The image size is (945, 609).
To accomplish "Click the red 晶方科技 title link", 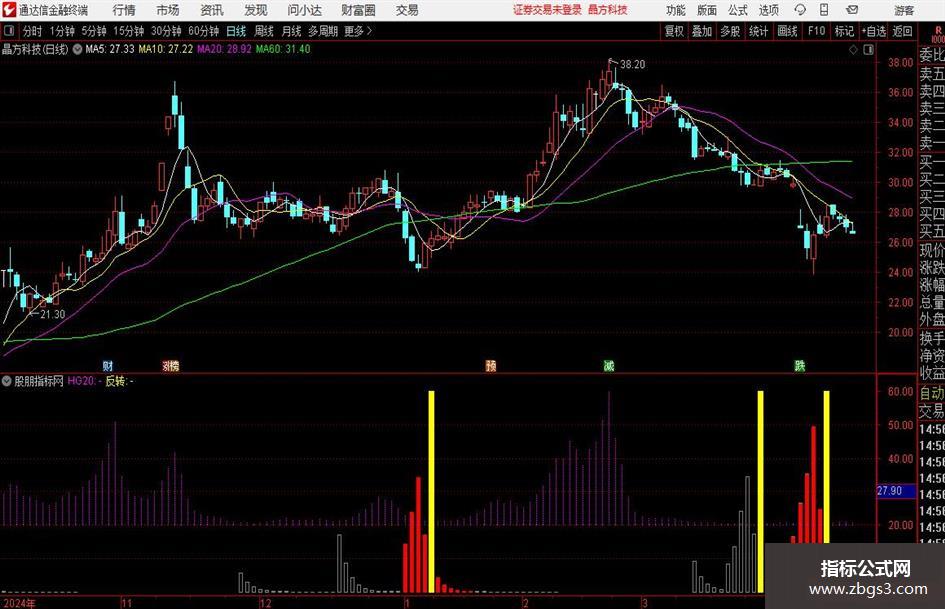I will (608, 10).
